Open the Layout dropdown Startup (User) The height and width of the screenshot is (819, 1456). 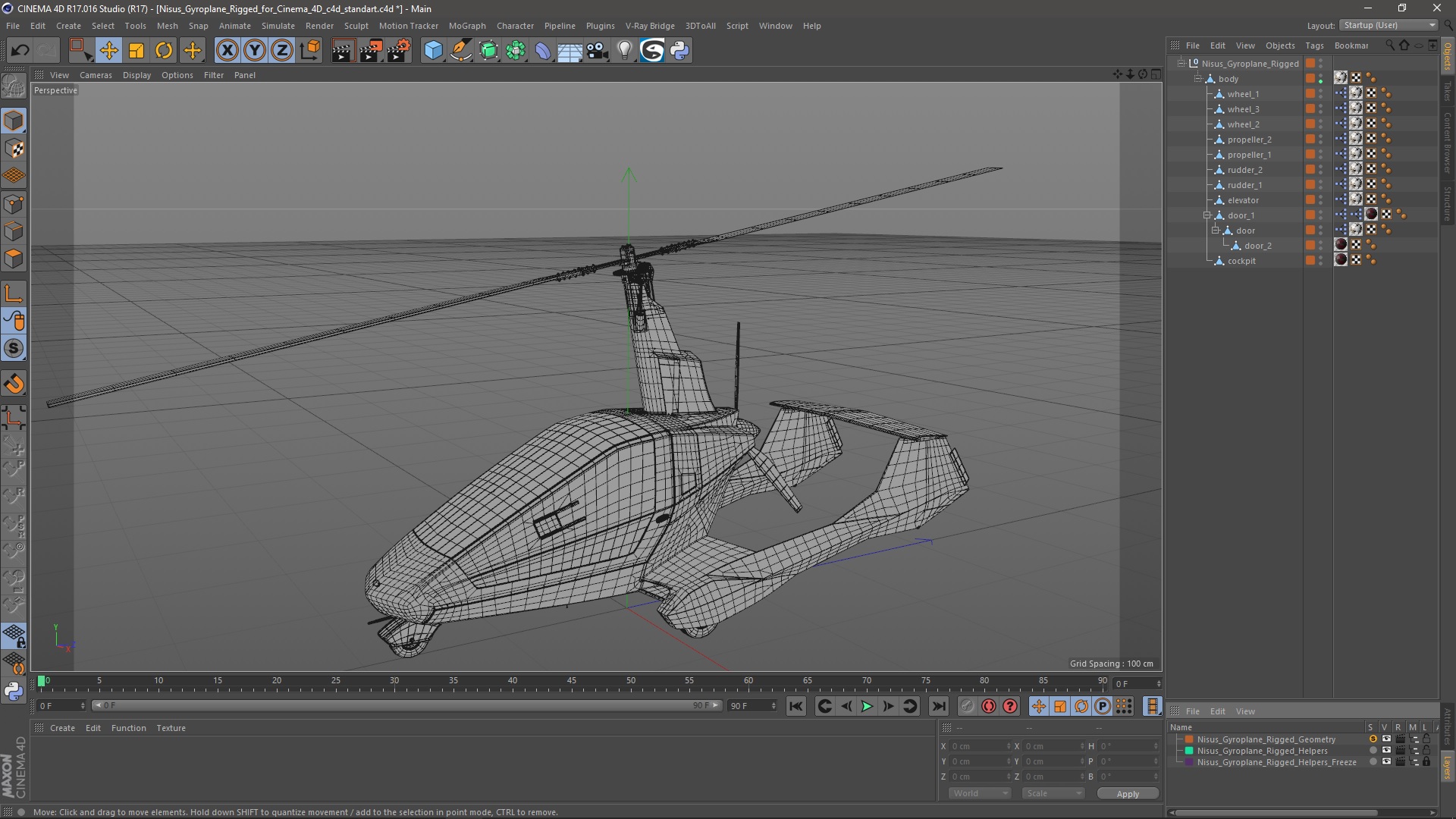[x=1389, y=25]
